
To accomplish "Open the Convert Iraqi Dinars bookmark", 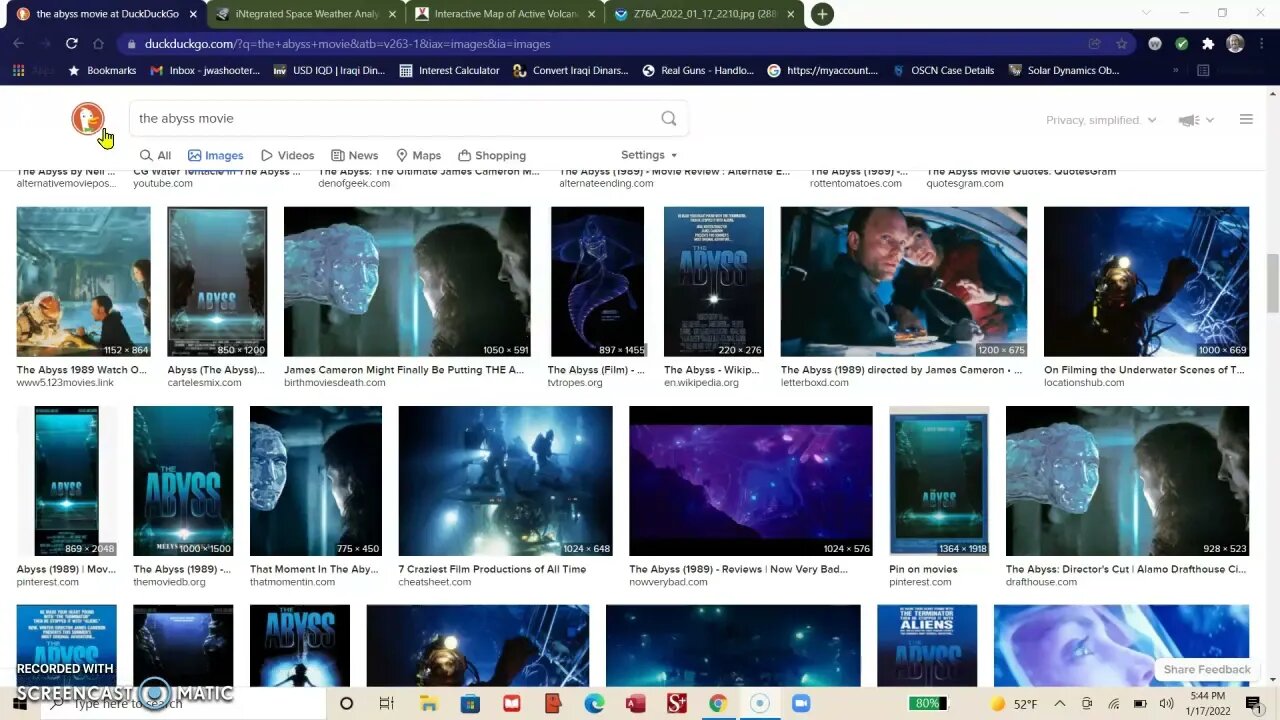I will pos(570,71).
